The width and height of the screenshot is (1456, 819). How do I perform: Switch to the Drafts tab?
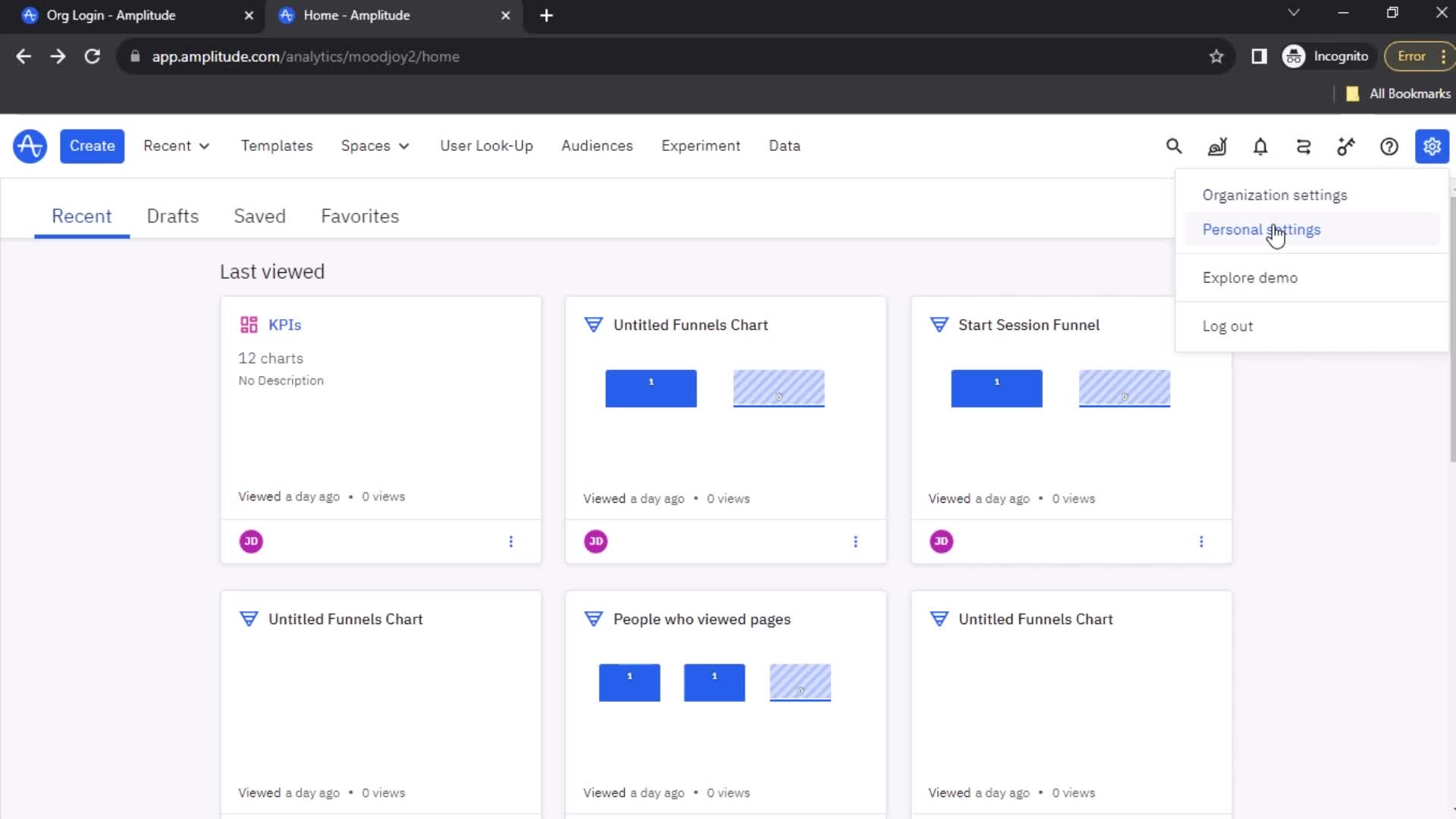tap(173, 217)
